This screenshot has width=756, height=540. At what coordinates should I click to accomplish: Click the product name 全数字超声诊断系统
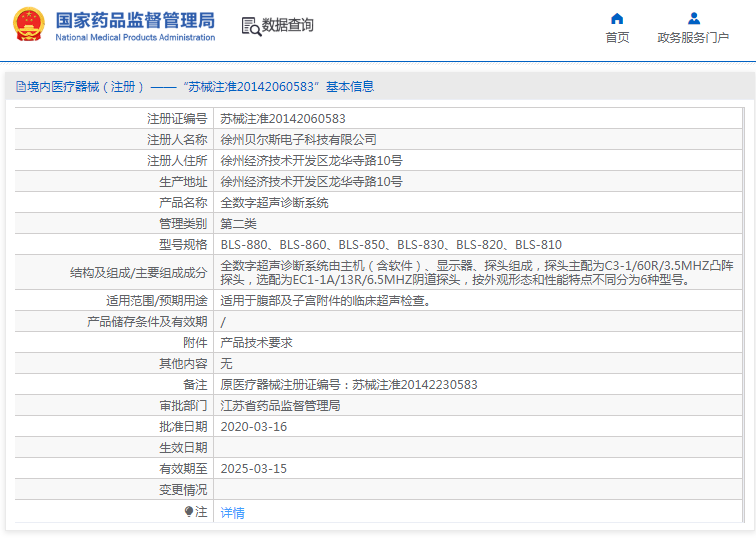[x=274, y=202]
